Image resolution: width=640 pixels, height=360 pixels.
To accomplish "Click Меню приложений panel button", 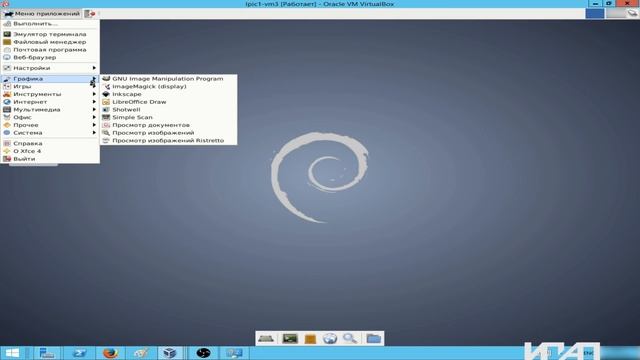I will pyautogui.click(x=42, y=13).
